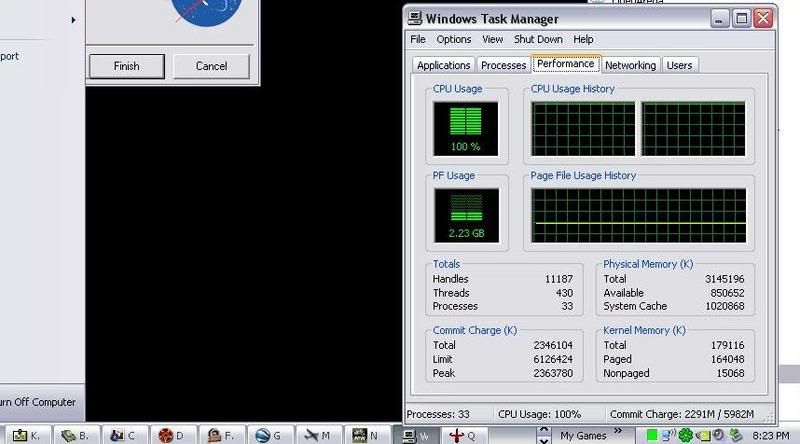Switch to the Networking tab
Screen dimensions: 800x444
point(630,65)
